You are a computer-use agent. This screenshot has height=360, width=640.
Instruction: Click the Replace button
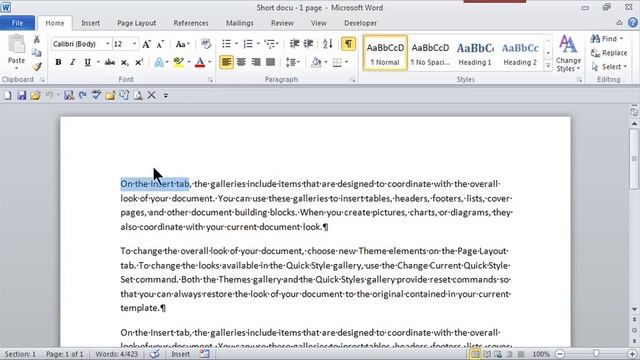coord(609,53)
